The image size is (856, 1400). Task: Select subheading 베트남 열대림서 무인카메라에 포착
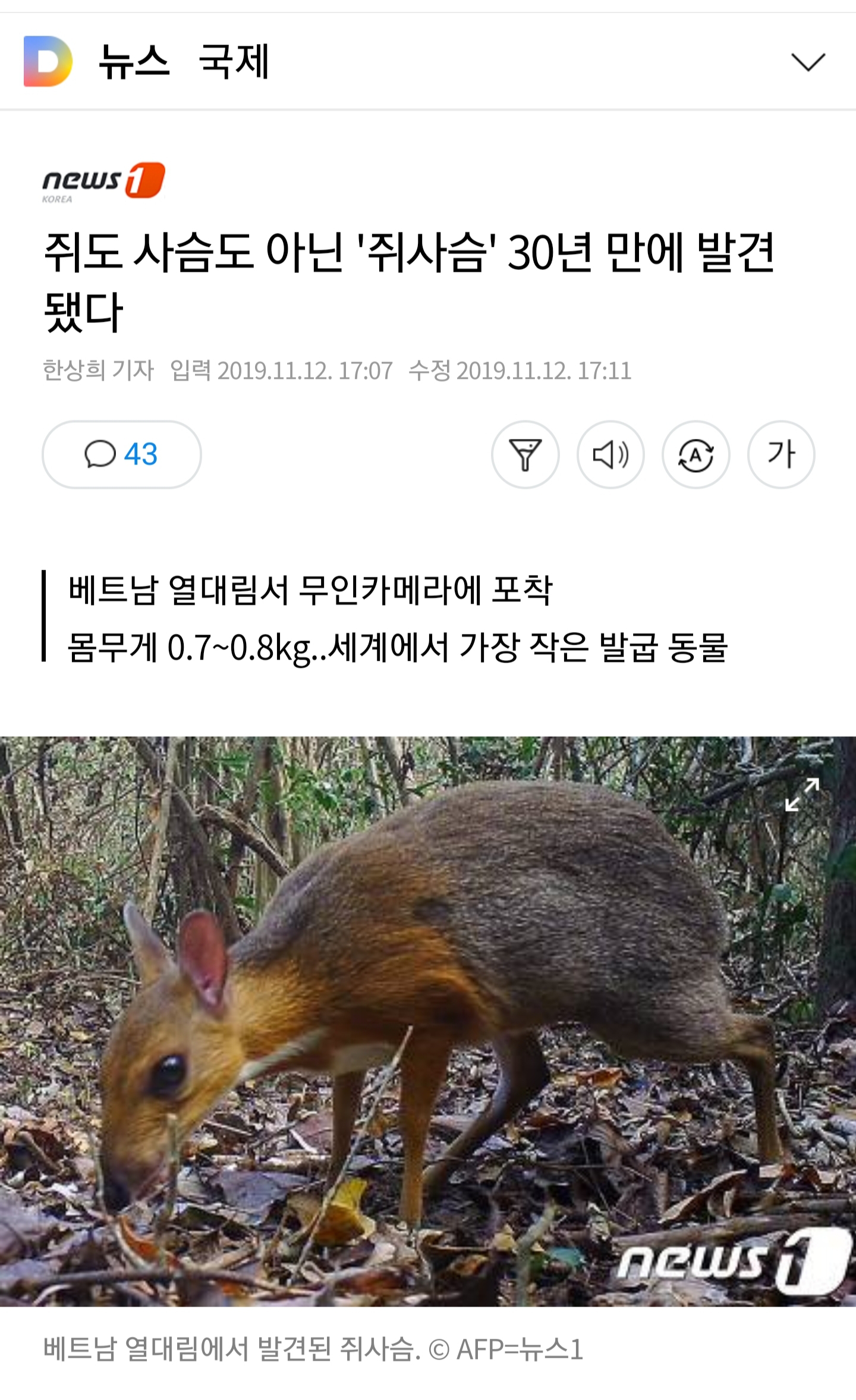310,590
